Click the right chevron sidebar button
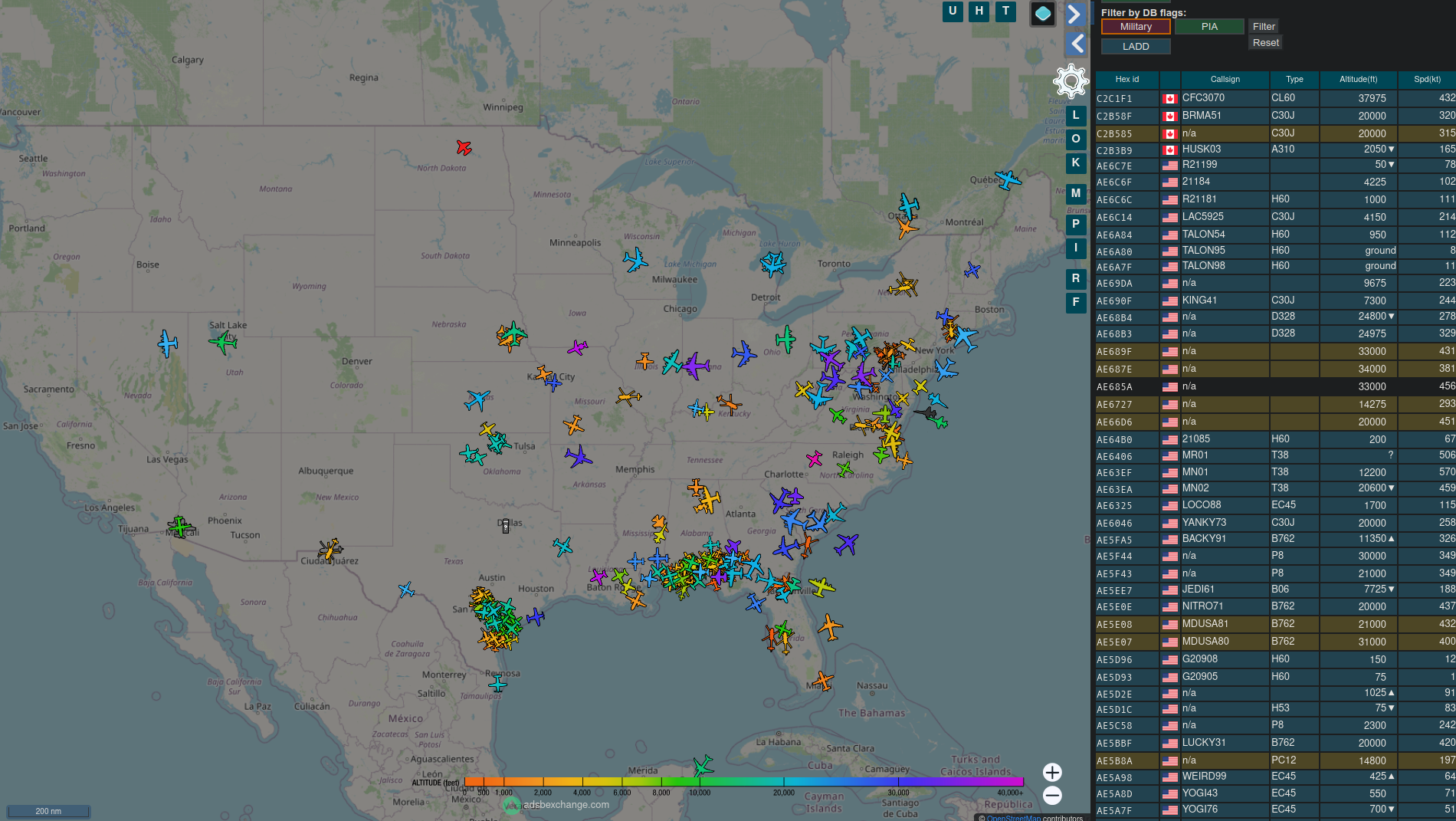 click(1075, 14)
